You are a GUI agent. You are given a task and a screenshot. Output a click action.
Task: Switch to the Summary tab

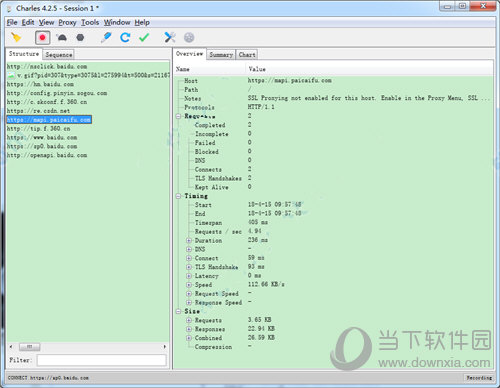[x=221, y=55]
